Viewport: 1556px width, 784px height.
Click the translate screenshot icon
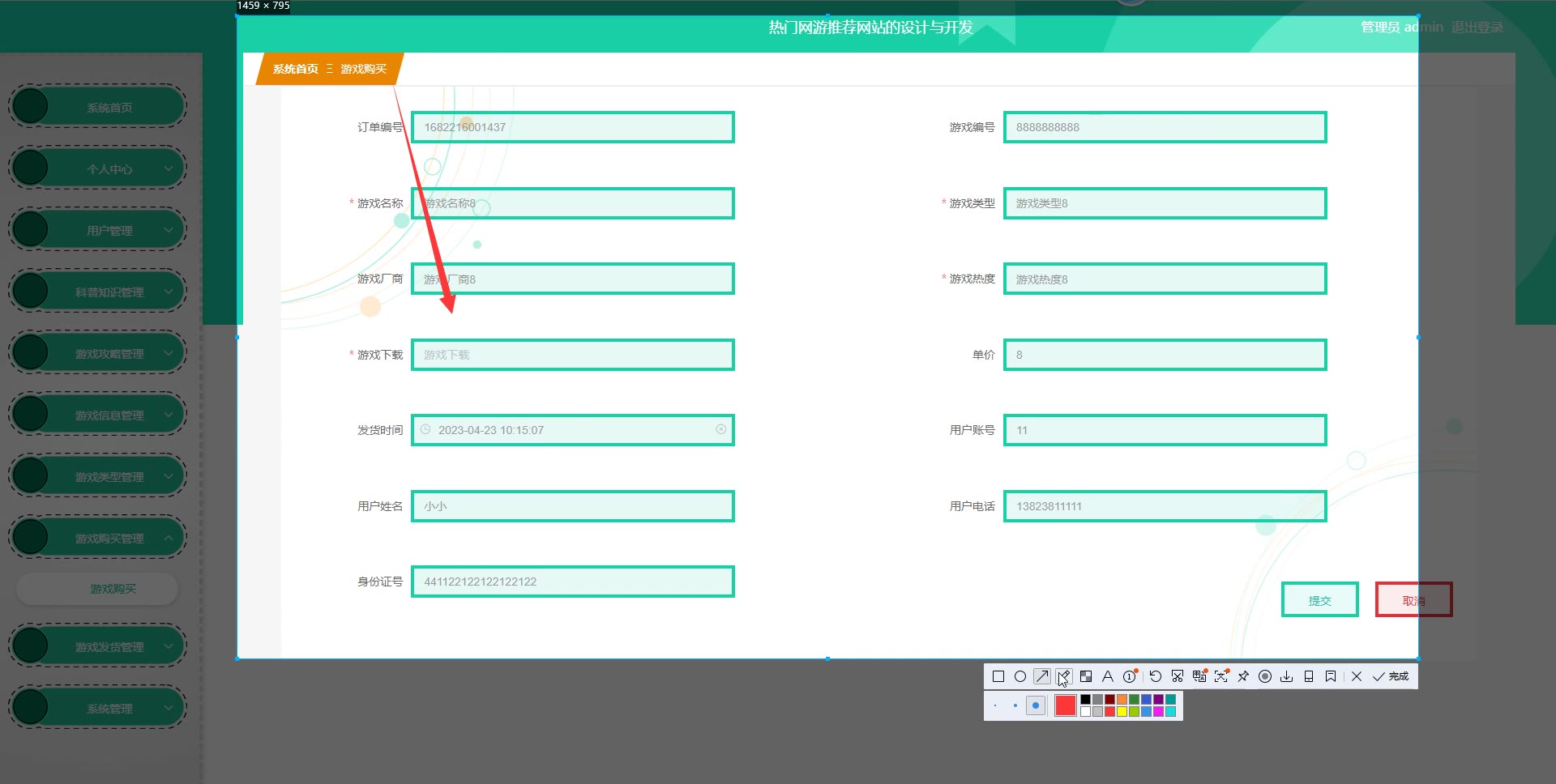tap(1199, 676)
